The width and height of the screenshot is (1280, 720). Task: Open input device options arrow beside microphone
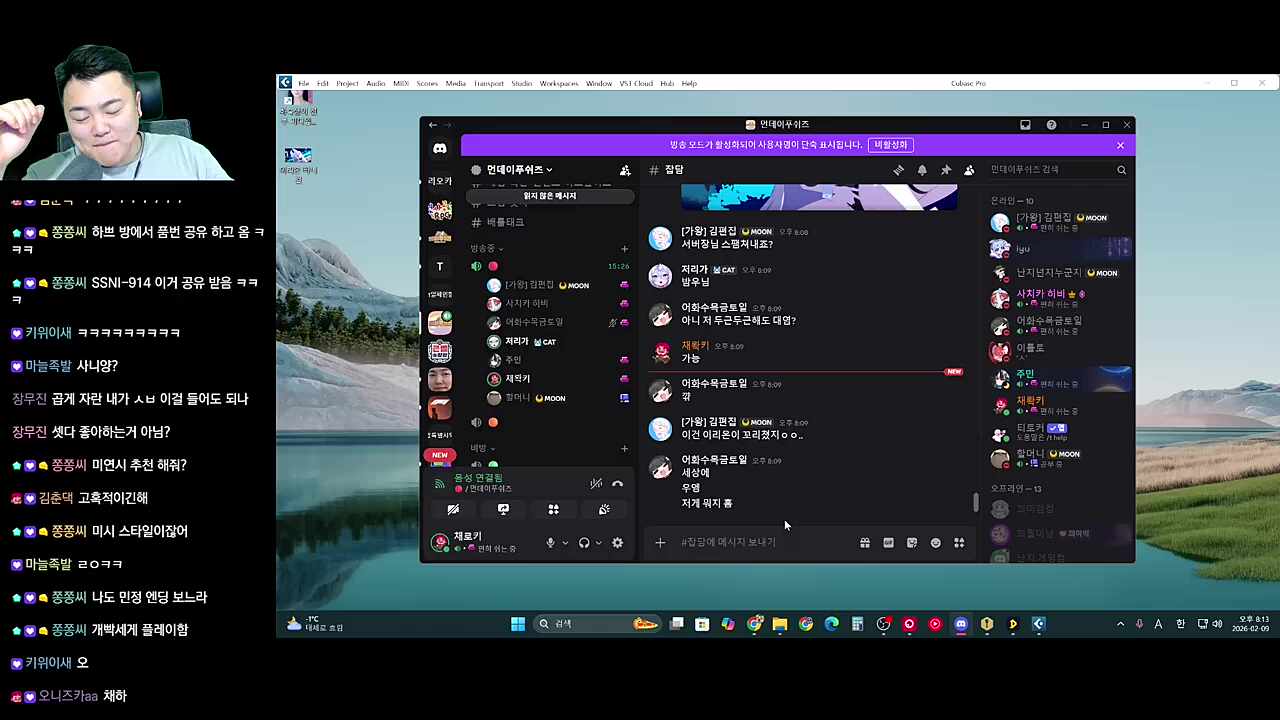[565, 543]
